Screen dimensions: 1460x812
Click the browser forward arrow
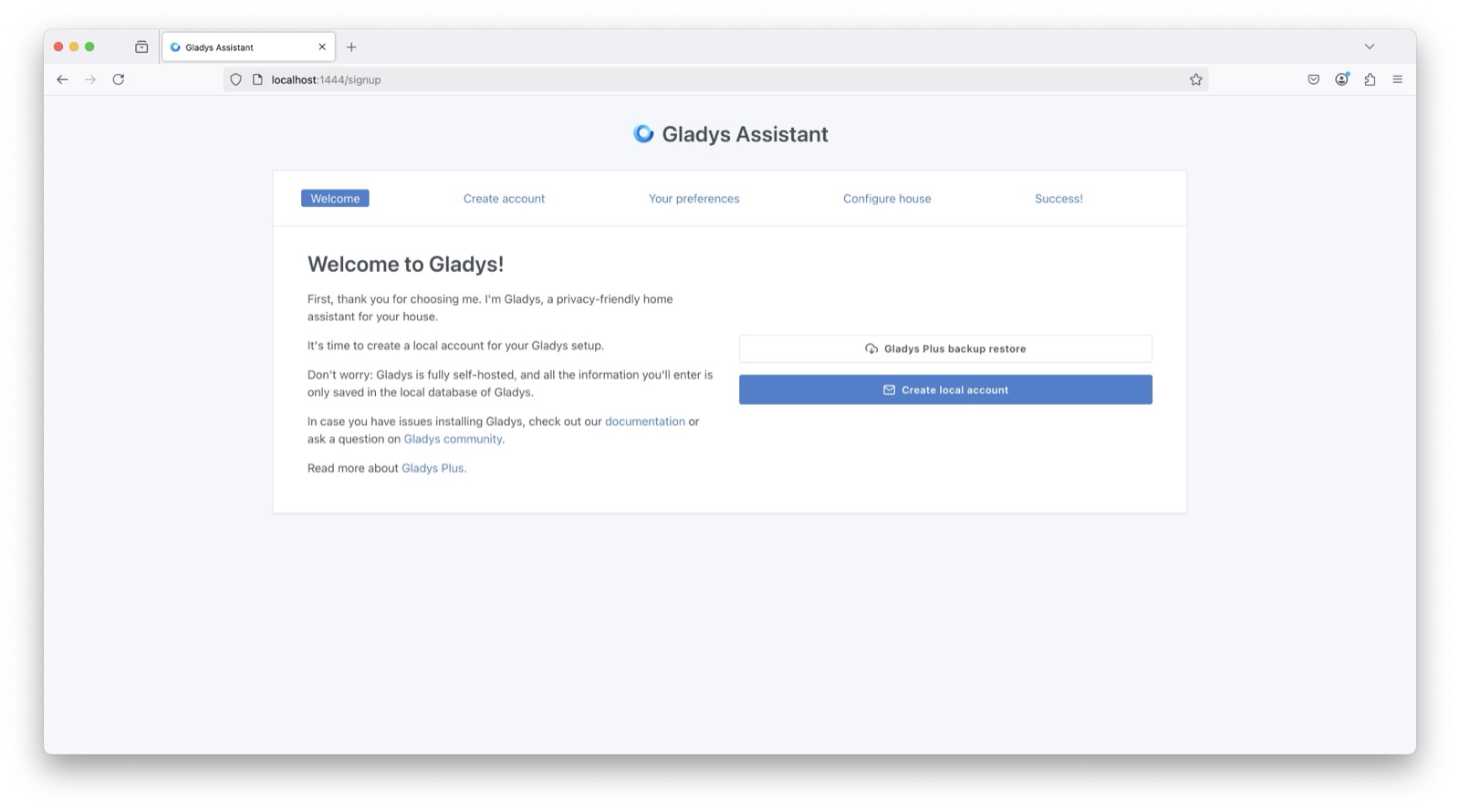pyautogui.click(x=90, y=79)
